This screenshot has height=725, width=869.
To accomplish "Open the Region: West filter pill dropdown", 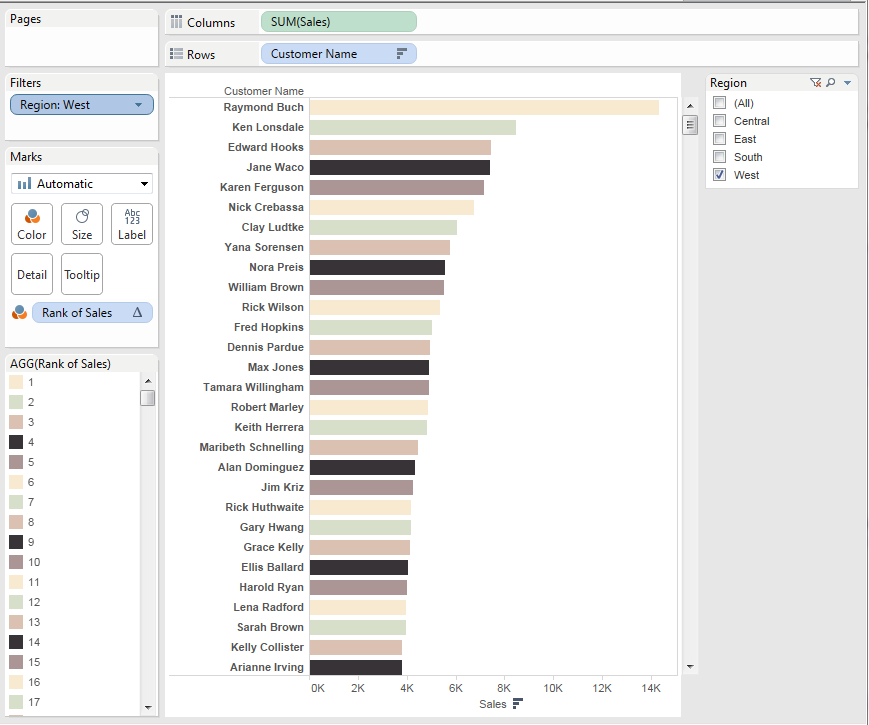I will (x=137, y=105).
